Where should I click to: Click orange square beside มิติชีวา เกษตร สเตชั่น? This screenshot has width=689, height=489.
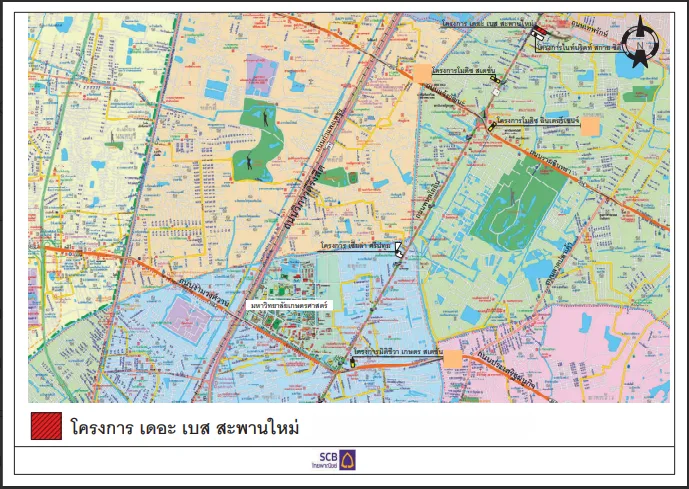pos(453,359)
